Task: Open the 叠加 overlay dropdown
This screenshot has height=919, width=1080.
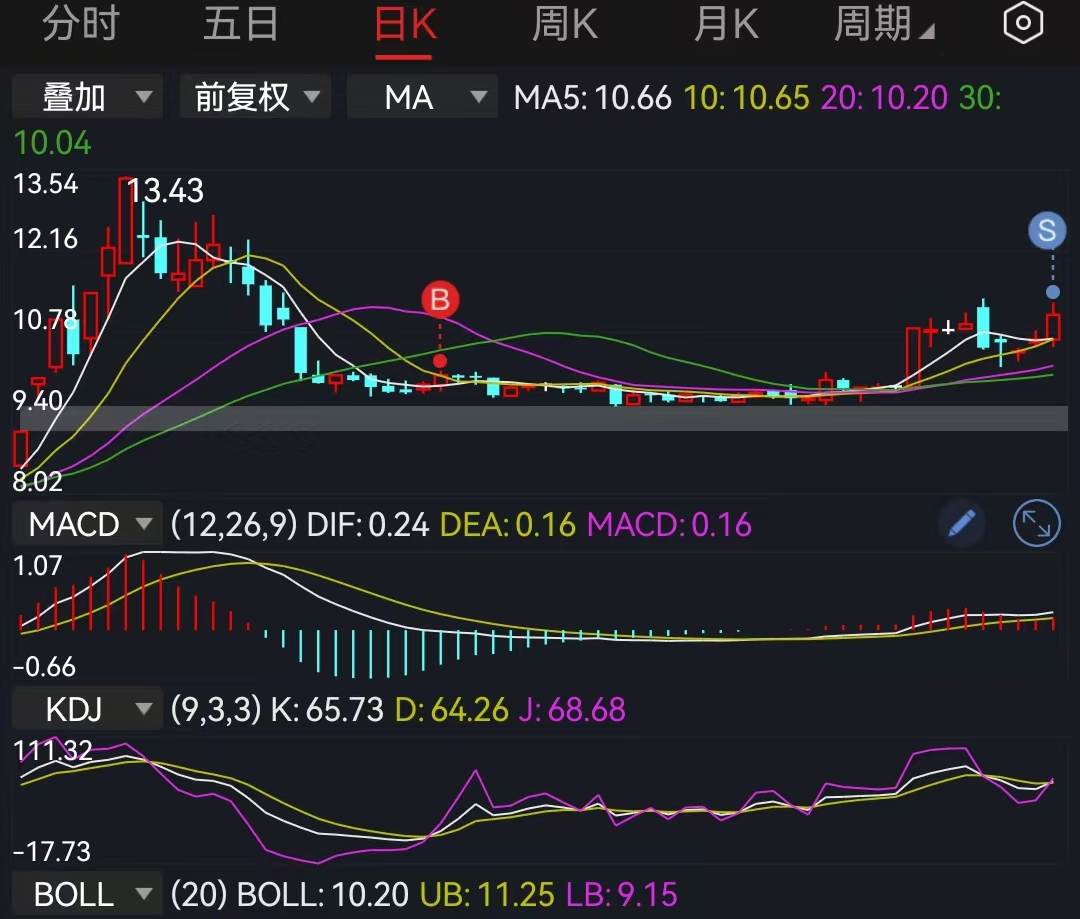Action: click(x=86, y=96)
